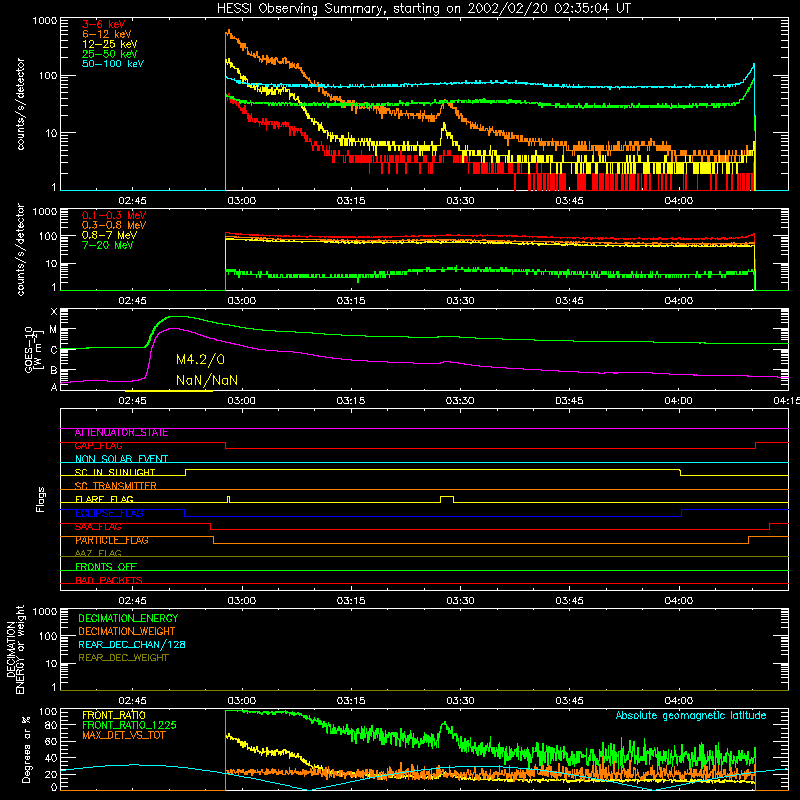Viewport: 800px width, 800px height.
Task: Click the DECIMATION_WEIGHT legend label
Action: (x=127, y=632)
